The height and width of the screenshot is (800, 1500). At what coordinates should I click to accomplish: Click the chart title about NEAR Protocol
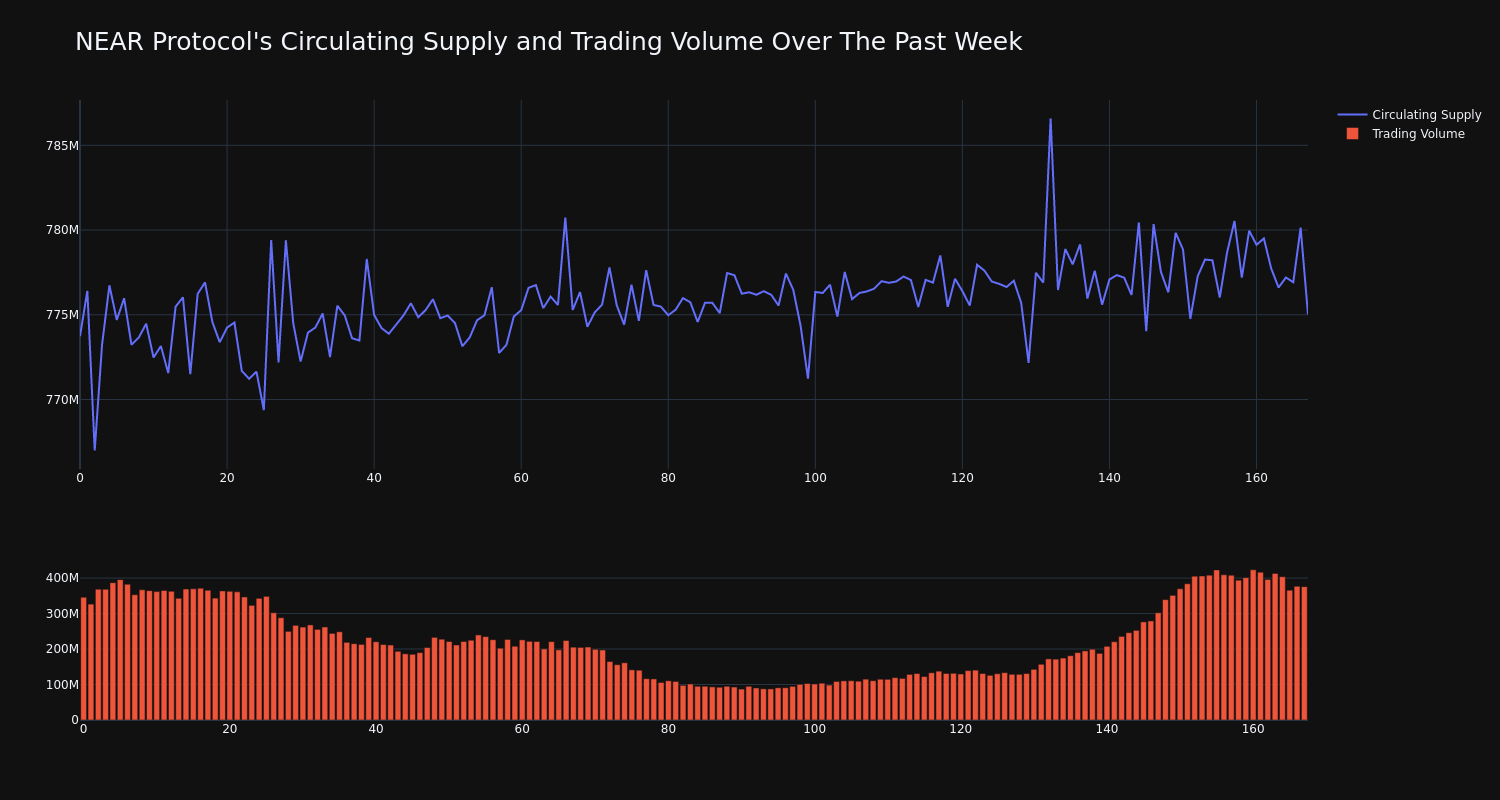click(548, 42)
